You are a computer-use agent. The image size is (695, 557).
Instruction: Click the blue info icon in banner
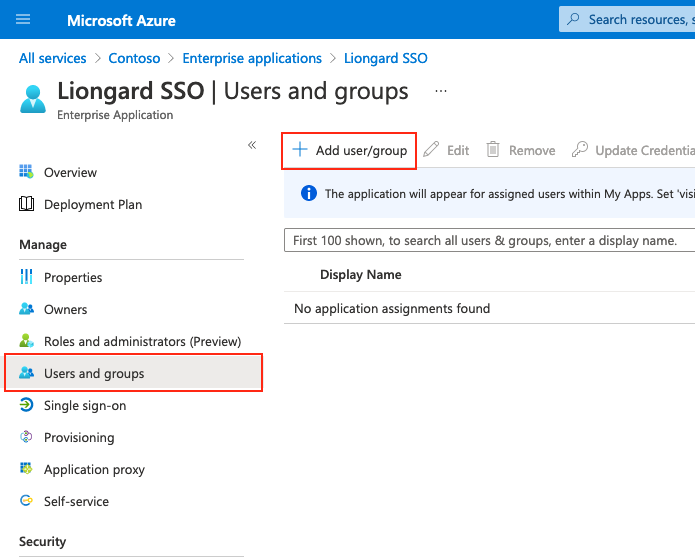(x=309, y=193)
